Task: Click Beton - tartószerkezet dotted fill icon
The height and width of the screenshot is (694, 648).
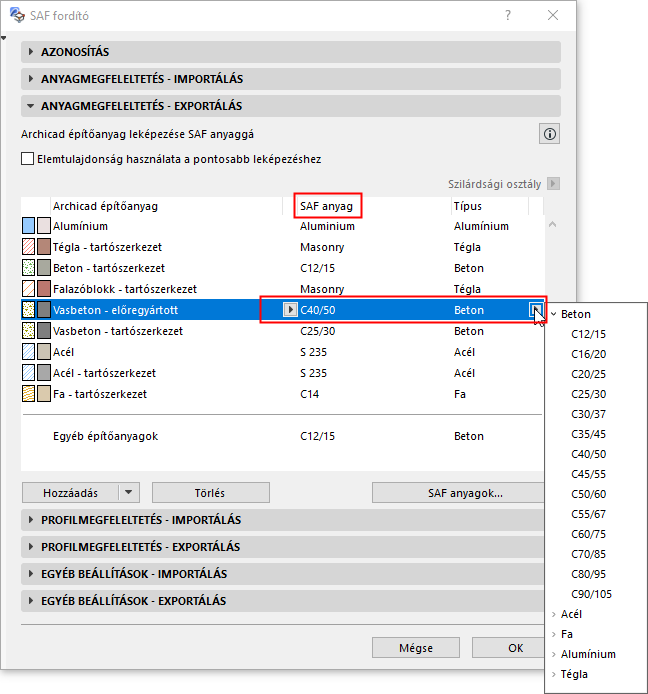Action: [28, 268]
